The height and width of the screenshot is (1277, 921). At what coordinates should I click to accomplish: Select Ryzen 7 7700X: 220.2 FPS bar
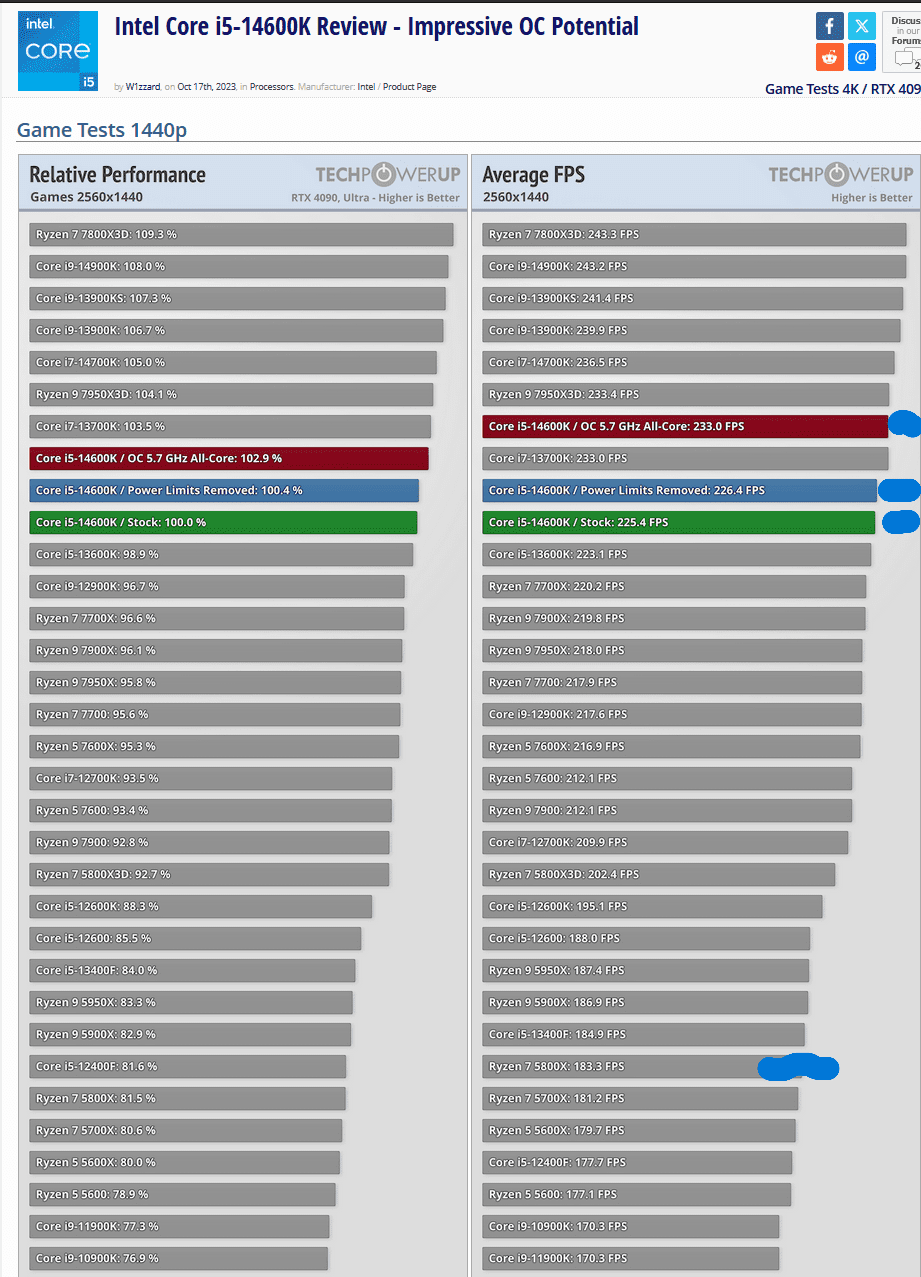point(674,586)
